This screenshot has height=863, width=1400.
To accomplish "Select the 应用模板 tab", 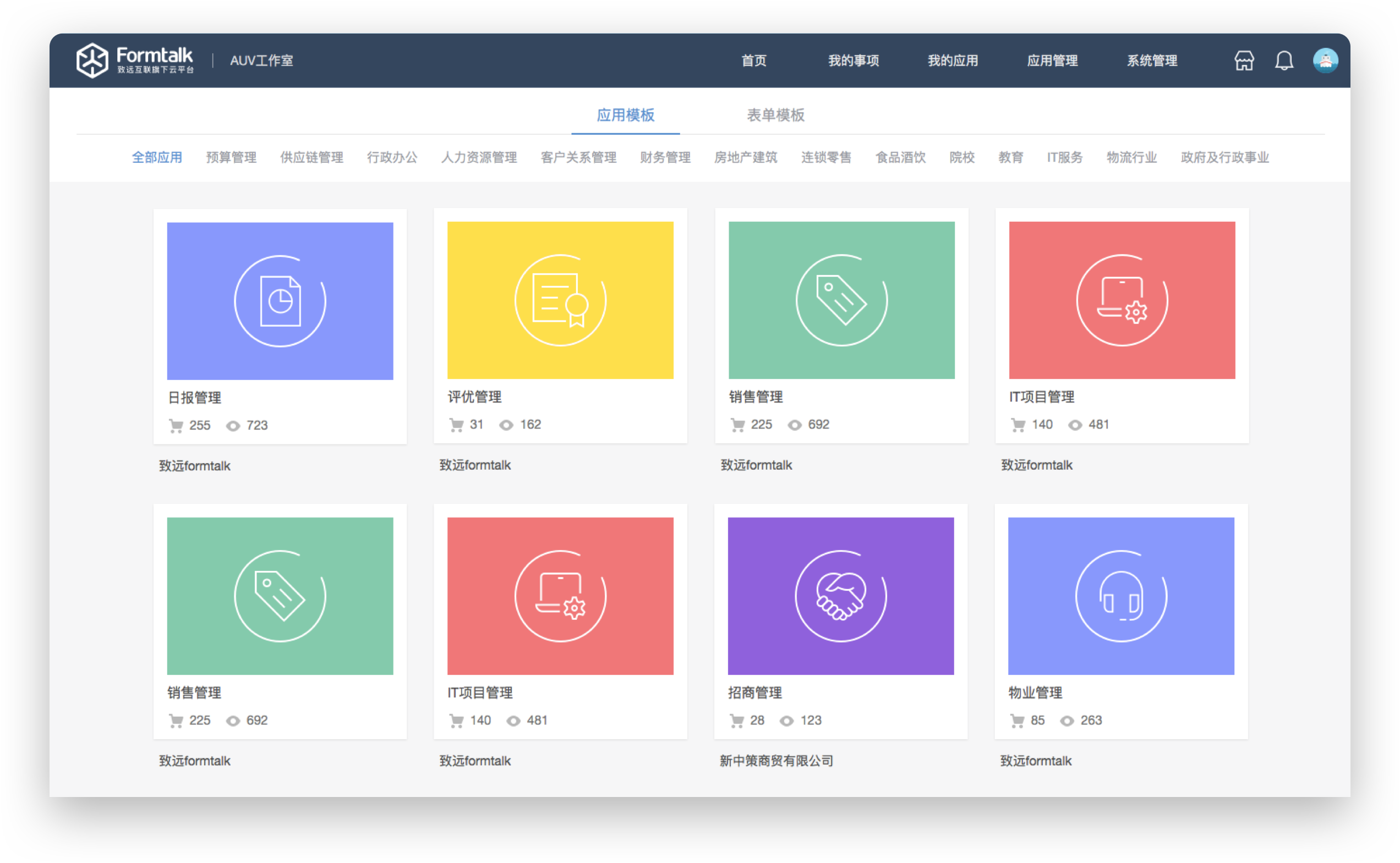I will tap(625, 116).
